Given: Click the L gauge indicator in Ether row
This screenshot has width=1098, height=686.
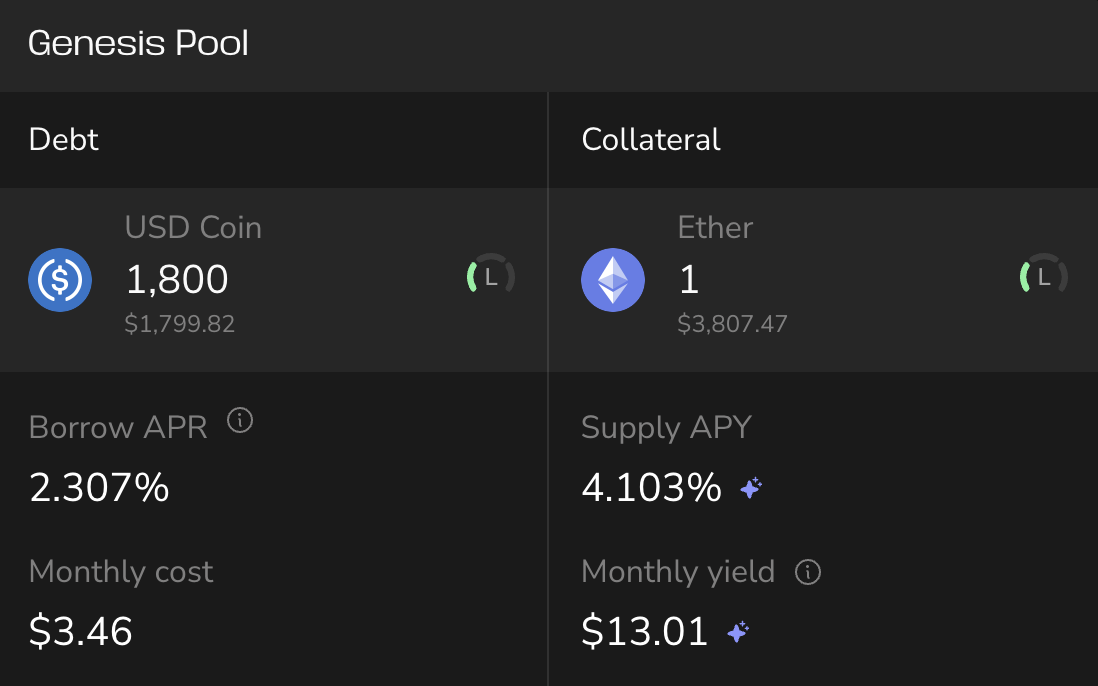Looking at the screenshot, I should point(1043,278).
